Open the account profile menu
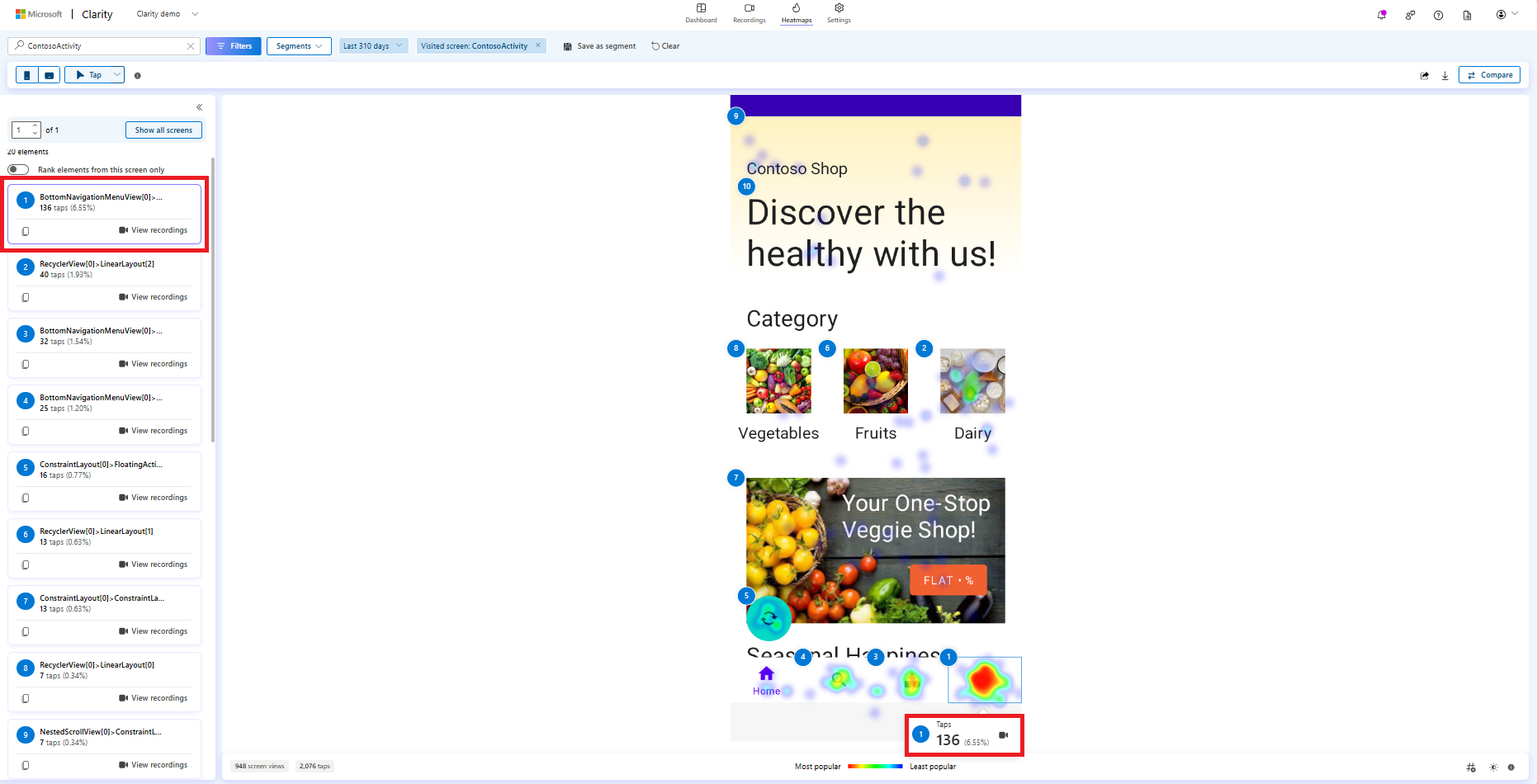The width and height of the screenshot is (1537, 784). tap(1506, 14)
